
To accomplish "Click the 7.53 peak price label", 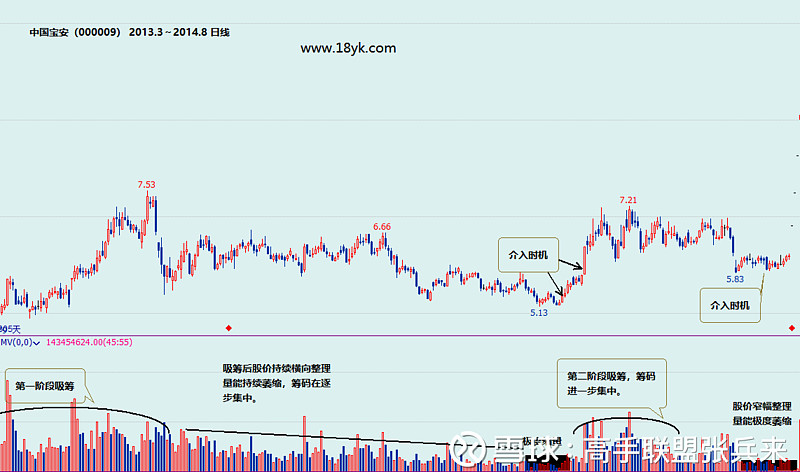I will pyautogui.click(x=146, y=185).
